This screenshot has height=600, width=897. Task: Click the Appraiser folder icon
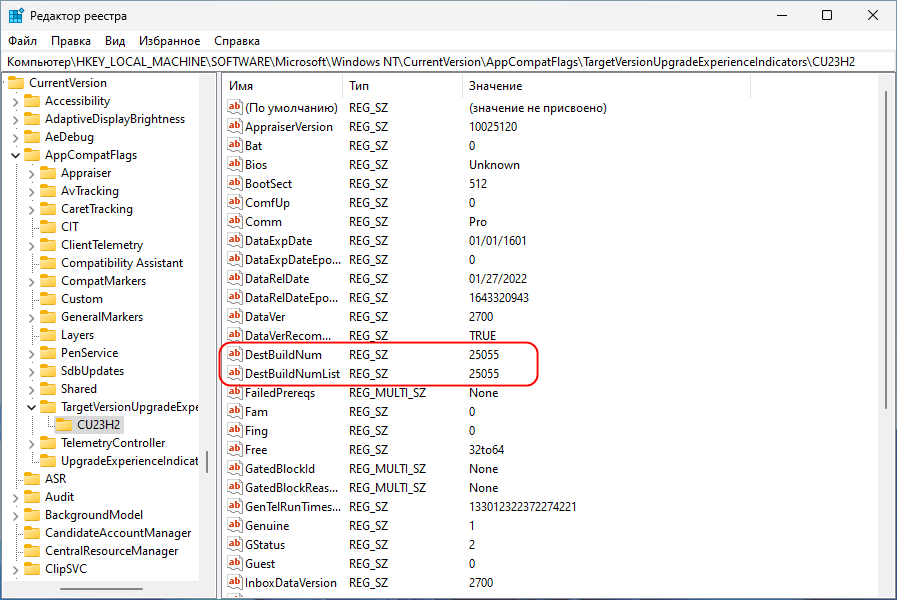coord(48,173)
